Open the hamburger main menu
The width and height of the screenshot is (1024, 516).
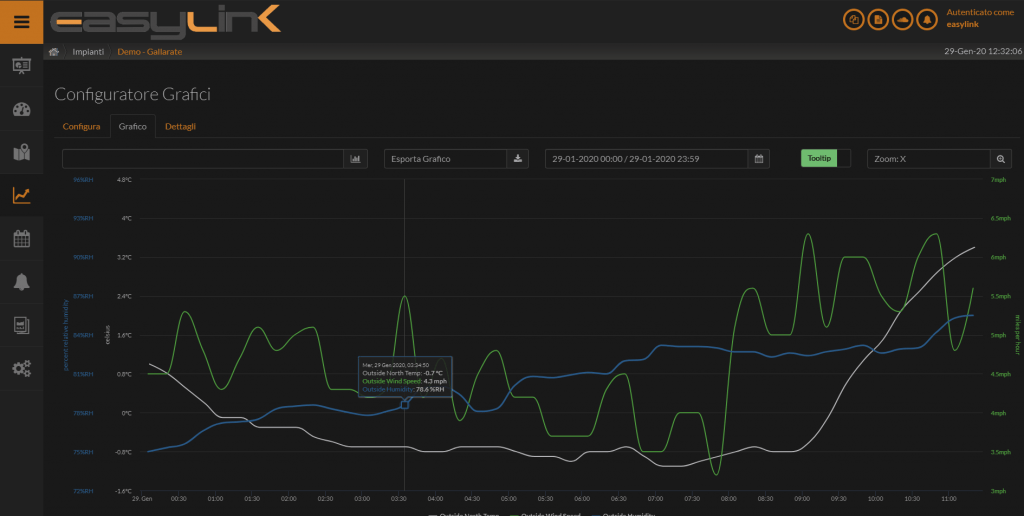click(21, 21)
